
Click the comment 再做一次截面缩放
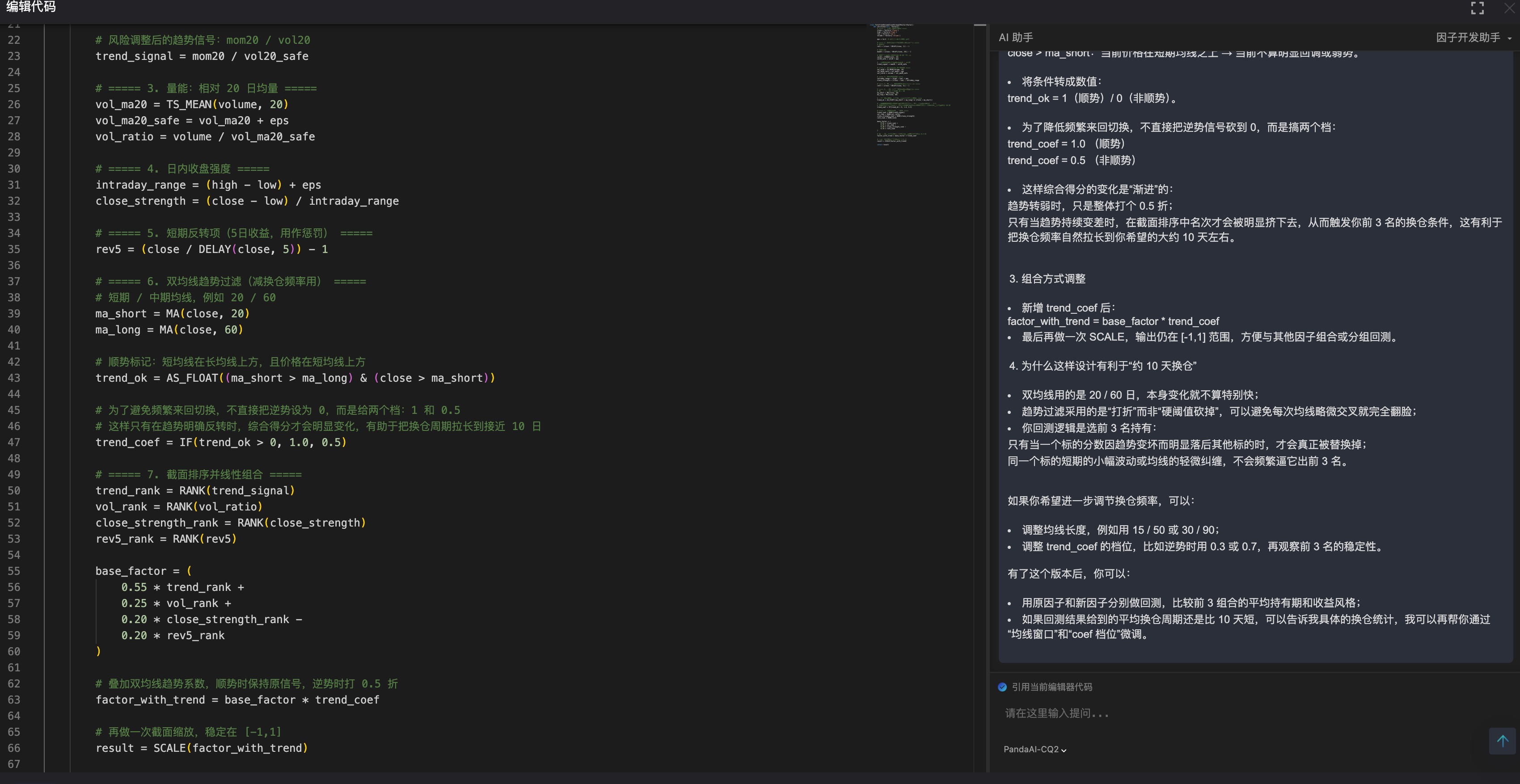click(188, 732)
